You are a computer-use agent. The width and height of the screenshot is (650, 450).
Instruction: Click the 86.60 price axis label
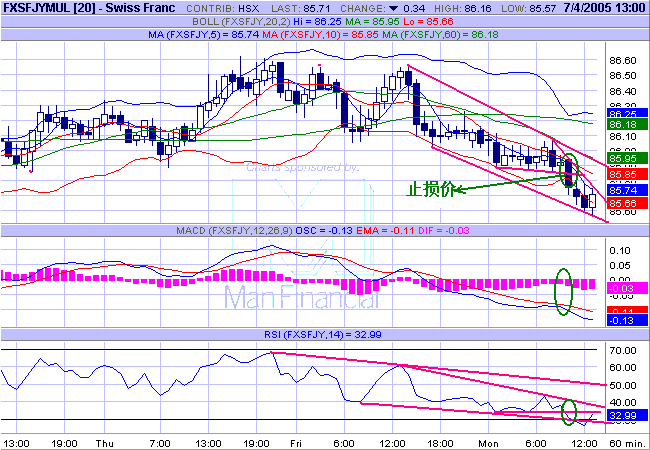623,61
